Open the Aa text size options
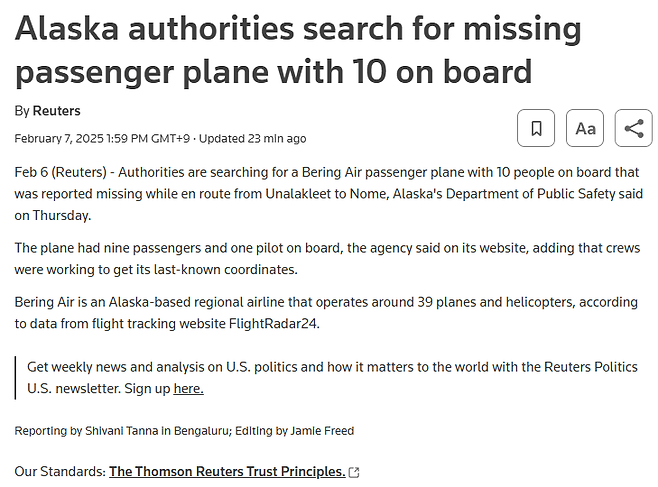The height and width of the screenshot is (487, 658). coord(585,129)
